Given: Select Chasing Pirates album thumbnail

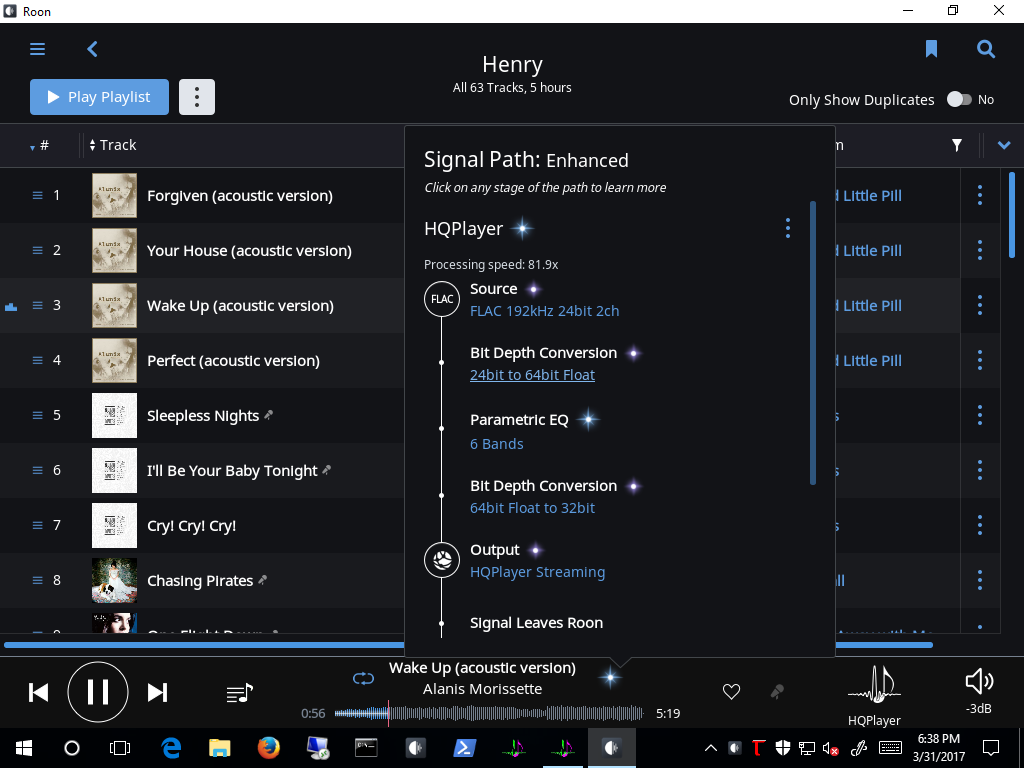Looking at the screenshot, I should coord(114,580).
